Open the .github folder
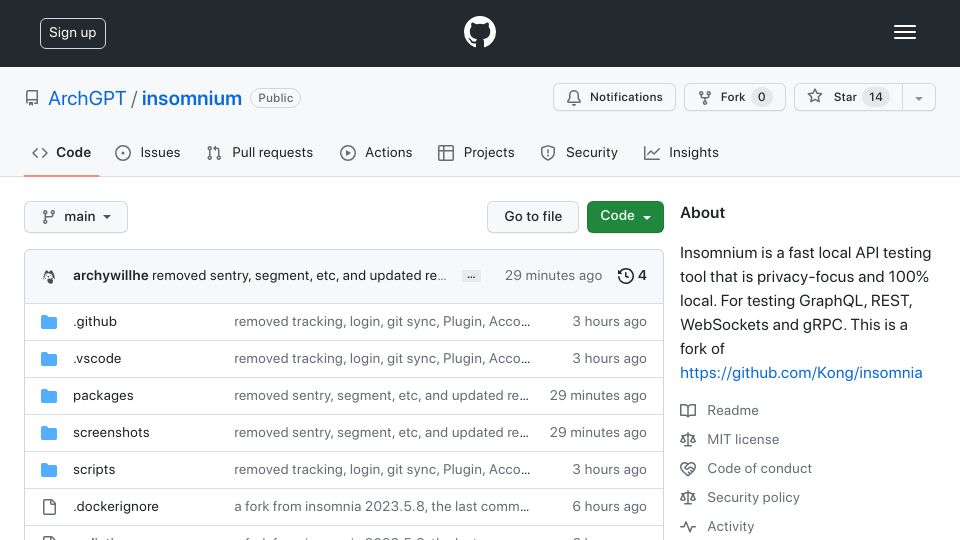This screenshot has width=960, height=540. point(95,321)
